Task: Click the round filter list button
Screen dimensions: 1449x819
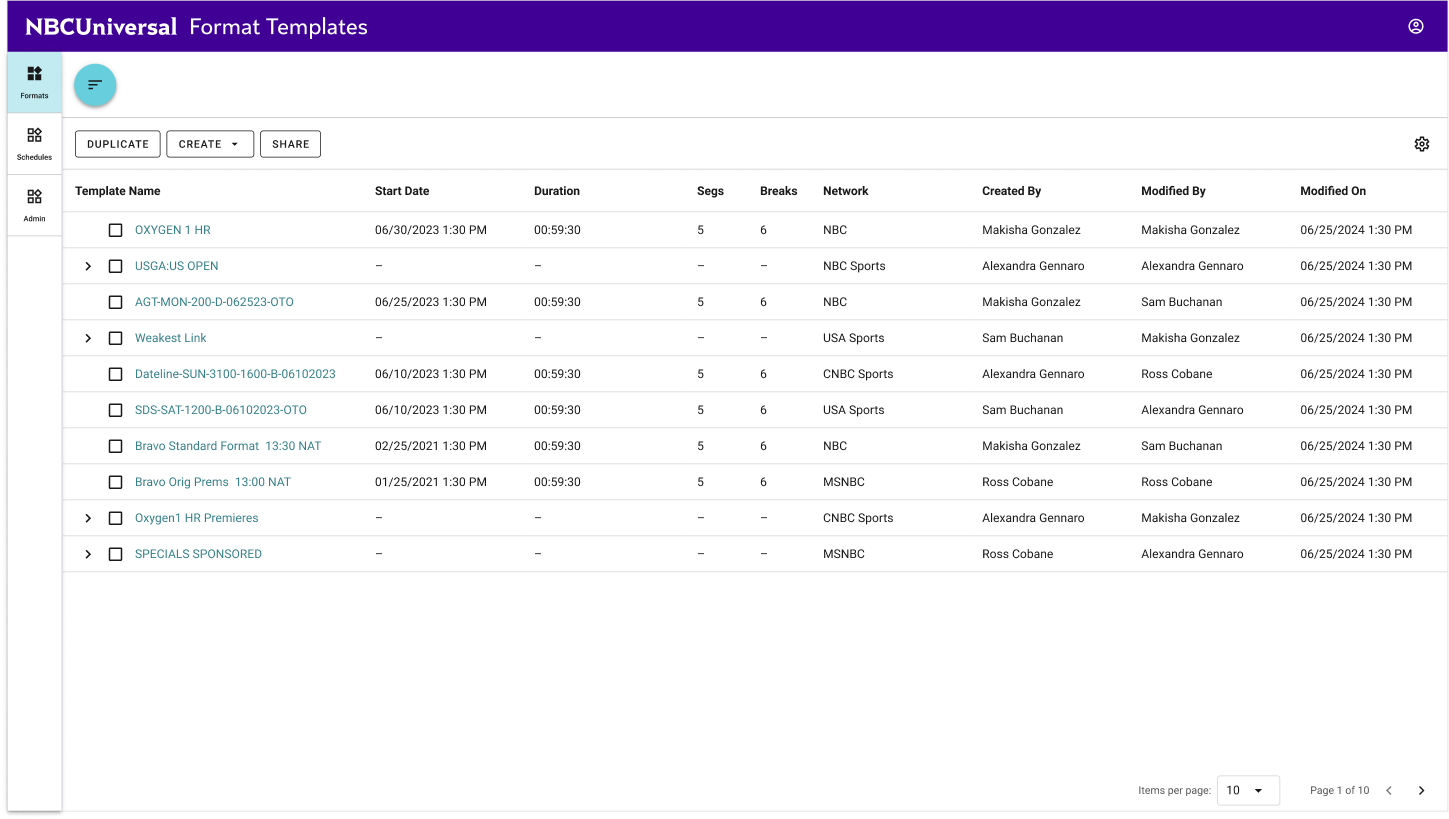Action: pos(95,85)
